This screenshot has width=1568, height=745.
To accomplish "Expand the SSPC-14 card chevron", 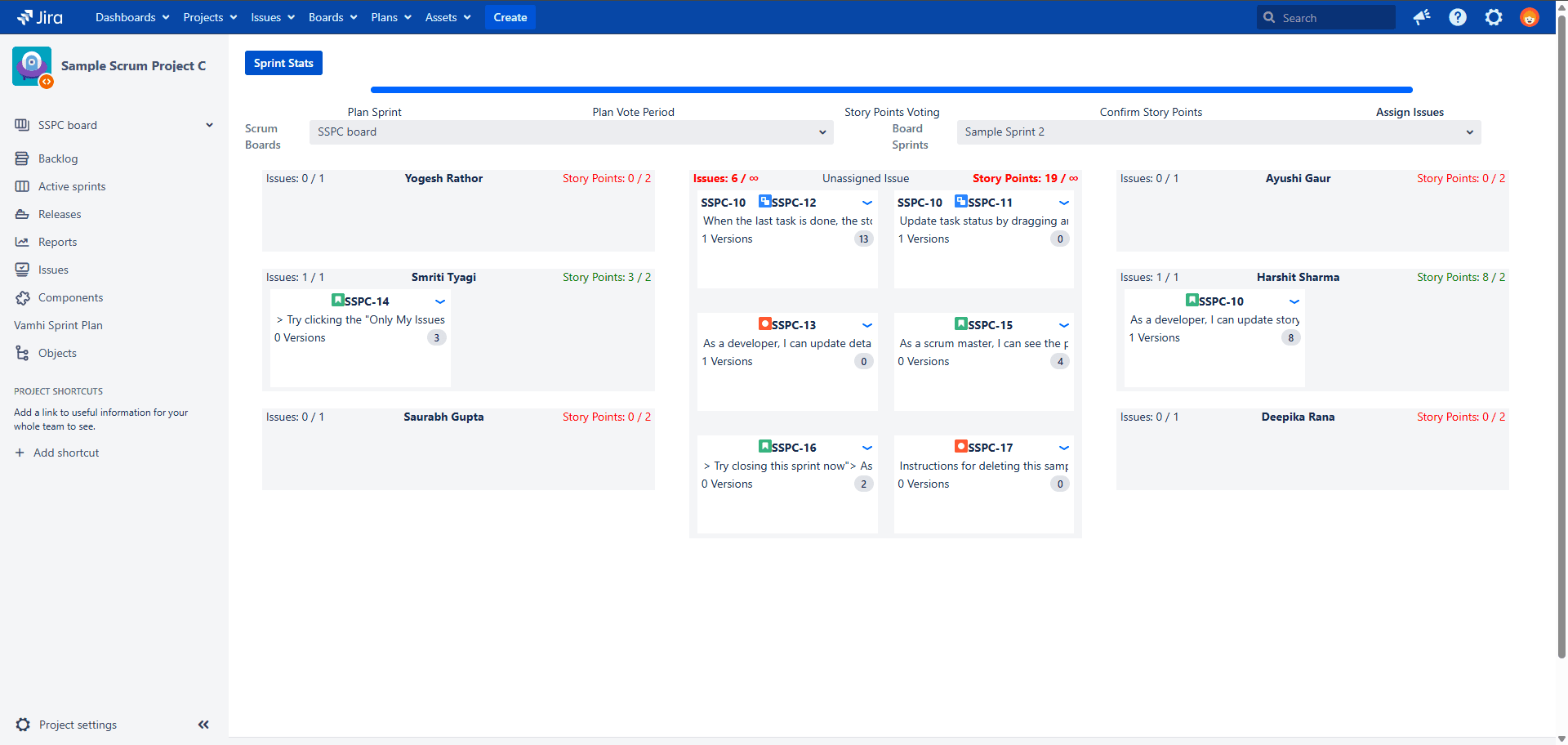I will pyautogui.click(x=440, y=301).
